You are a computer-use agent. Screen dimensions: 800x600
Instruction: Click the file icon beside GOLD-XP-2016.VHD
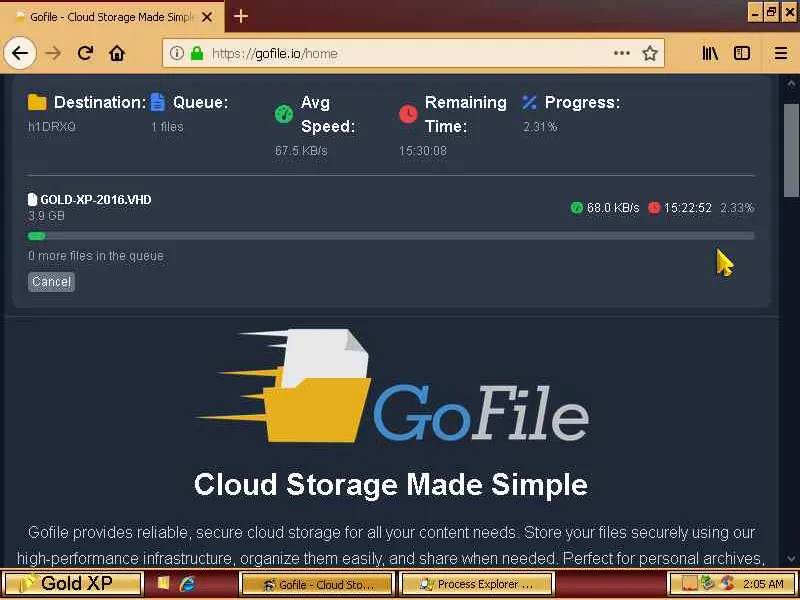click(33, 199)
